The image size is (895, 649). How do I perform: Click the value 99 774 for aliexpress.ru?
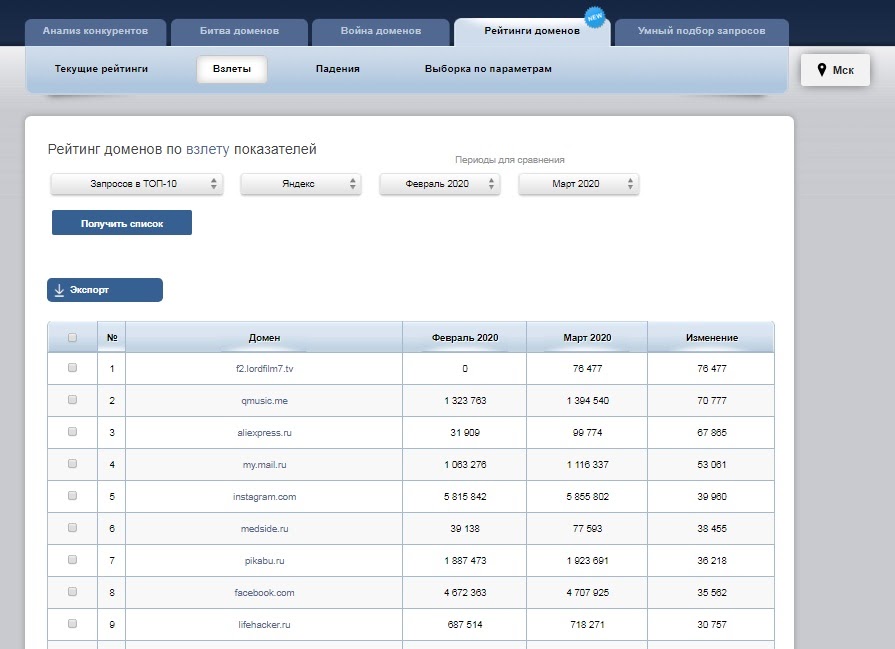tap(587, 433)
